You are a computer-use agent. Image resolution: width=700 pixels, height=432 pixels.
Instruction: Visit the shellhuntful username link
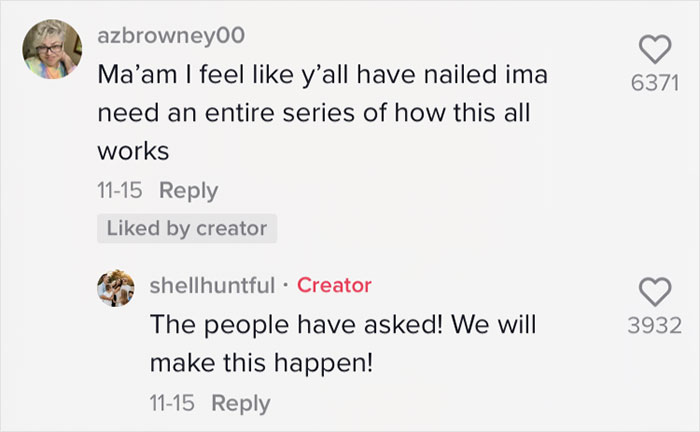212,286
